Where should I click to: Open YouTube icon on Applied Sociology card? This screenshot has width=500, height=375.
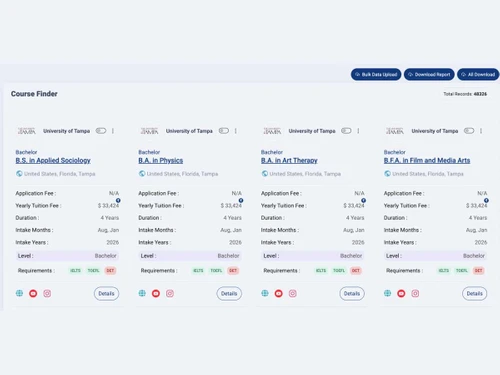click(x=33, y=293)
